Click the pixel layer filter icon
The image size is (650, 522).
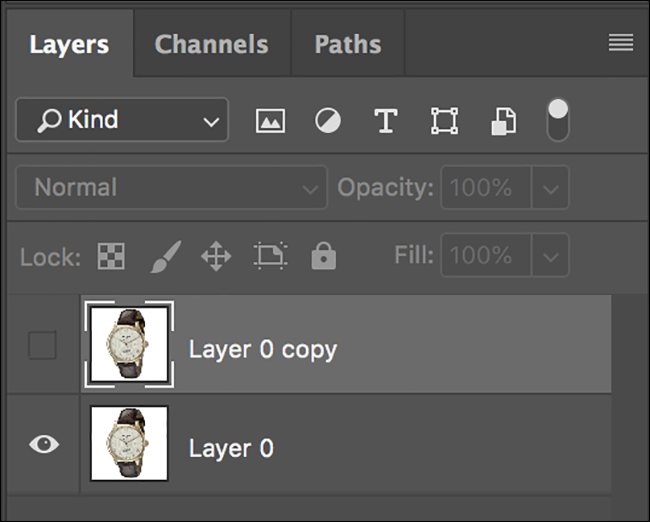269,122
